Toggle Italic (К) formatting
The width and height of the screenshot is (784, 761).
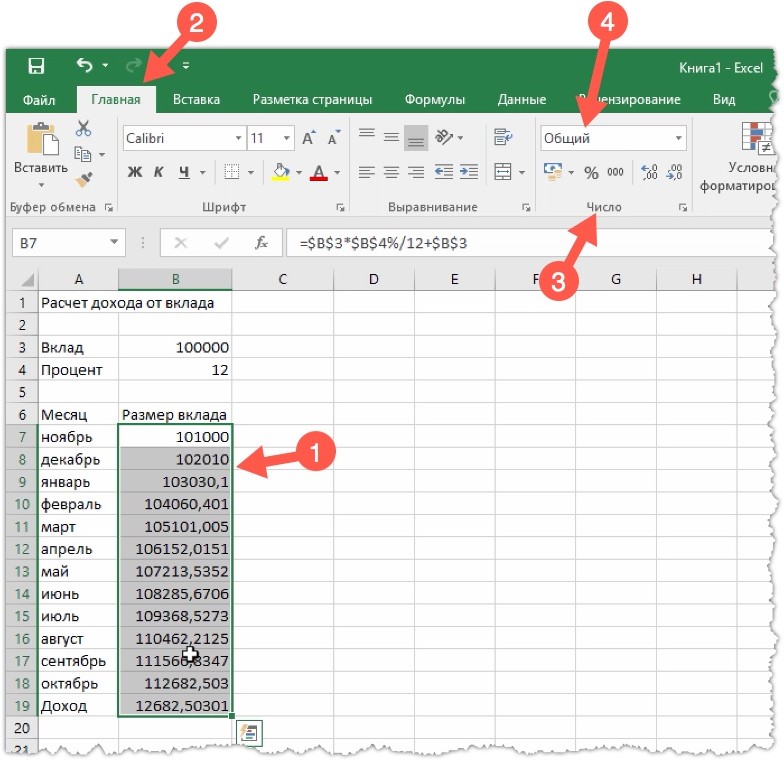(x=158, y=172)
